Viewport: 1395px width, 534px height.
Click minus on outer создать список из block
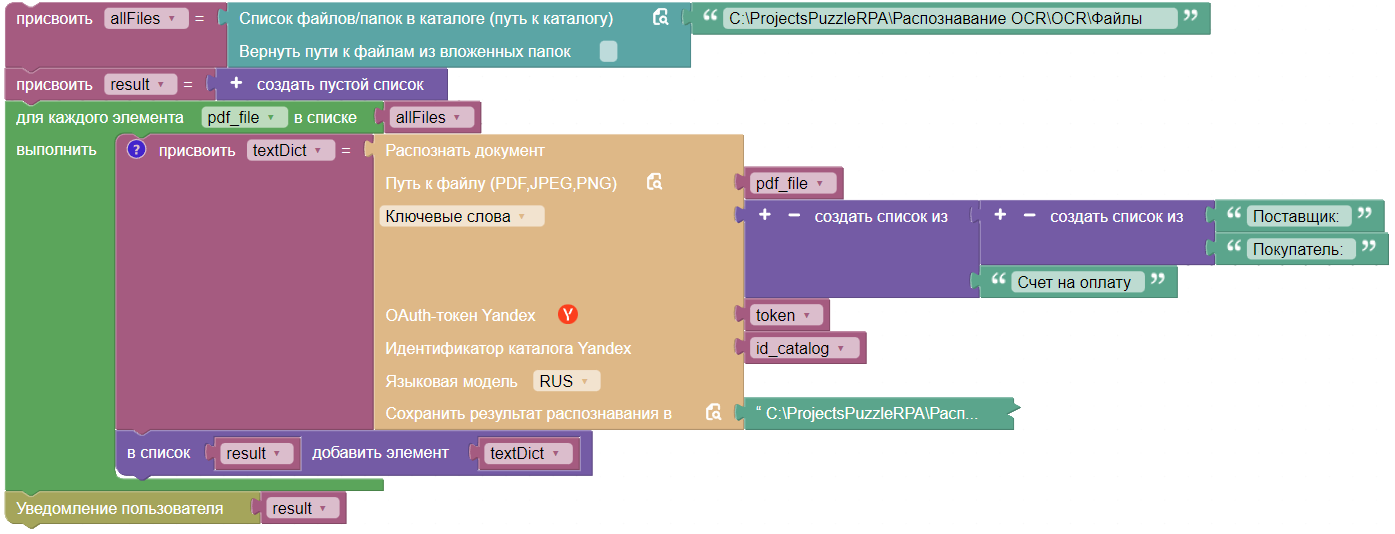tap(794, 216)
